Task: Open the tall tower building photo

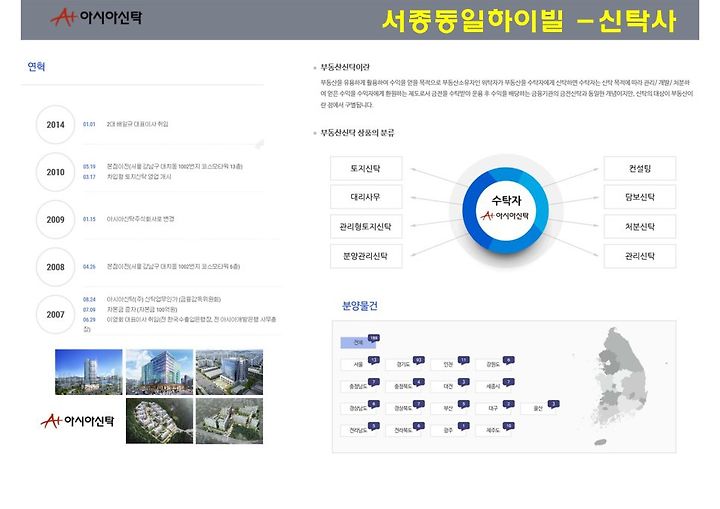Action: [x=89, y=372]
